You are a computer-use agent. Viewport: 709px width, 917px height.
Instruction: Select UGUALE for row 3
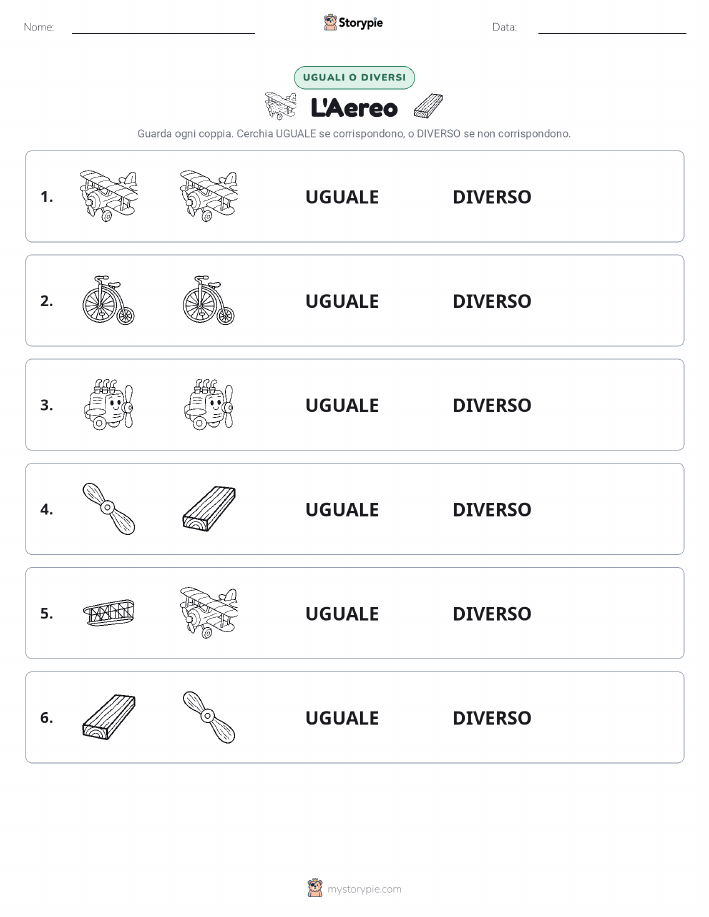point(342,405)
